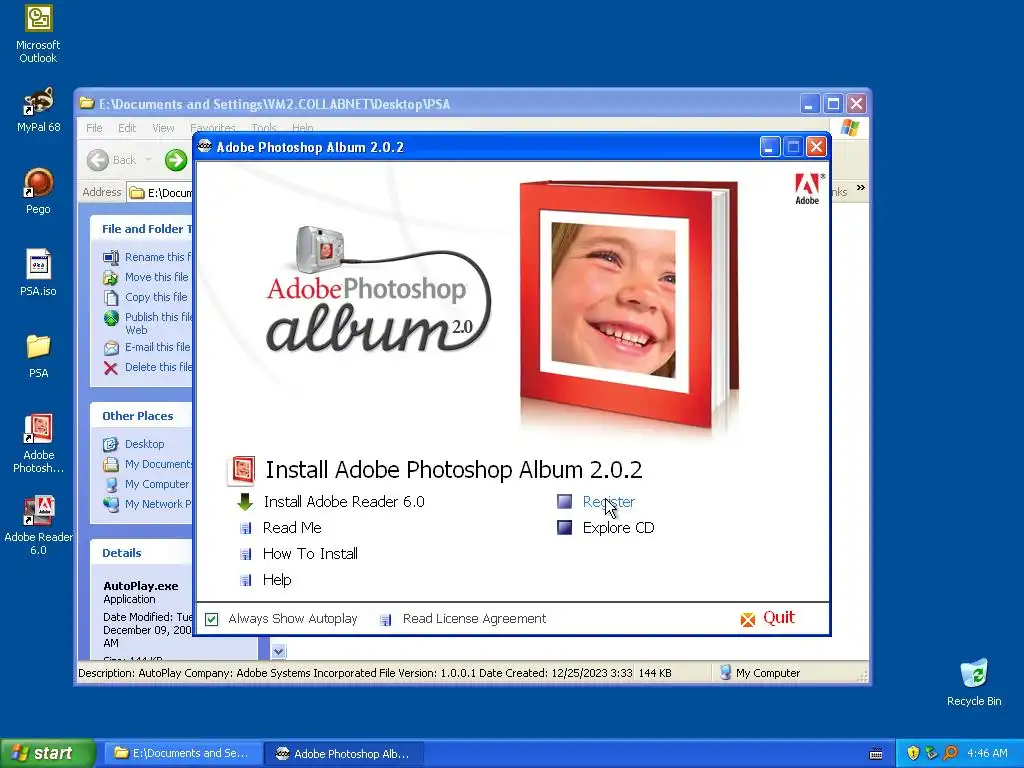Open Microsoft Outlook desktop icon
The width and height of the screenshot is (1024, 768).
pyautogui.click(x=38, y=33)
